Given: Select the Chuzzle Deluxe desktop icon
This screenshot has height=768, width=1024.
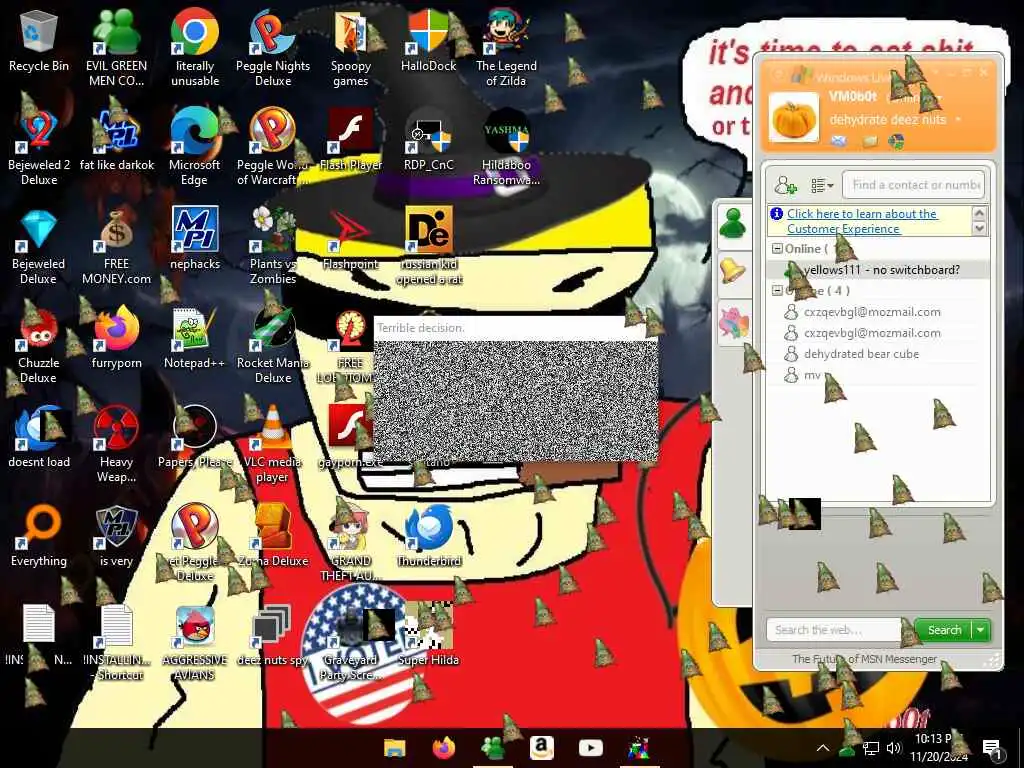Looking at the screenshot, I should pos(39,346).
